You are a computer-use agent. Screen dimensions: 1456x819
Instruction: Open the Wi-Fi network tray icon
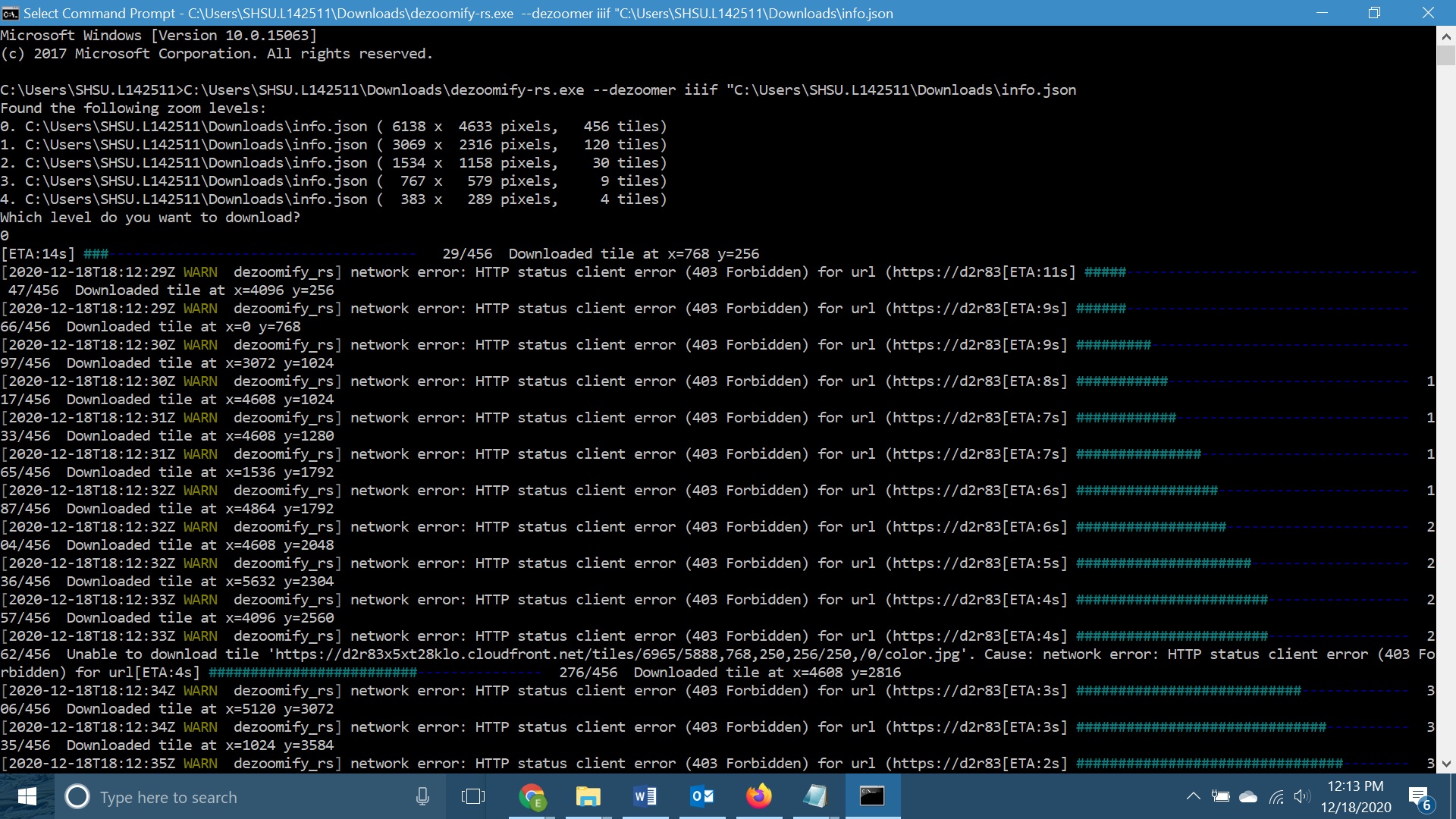pos(1276,796)
